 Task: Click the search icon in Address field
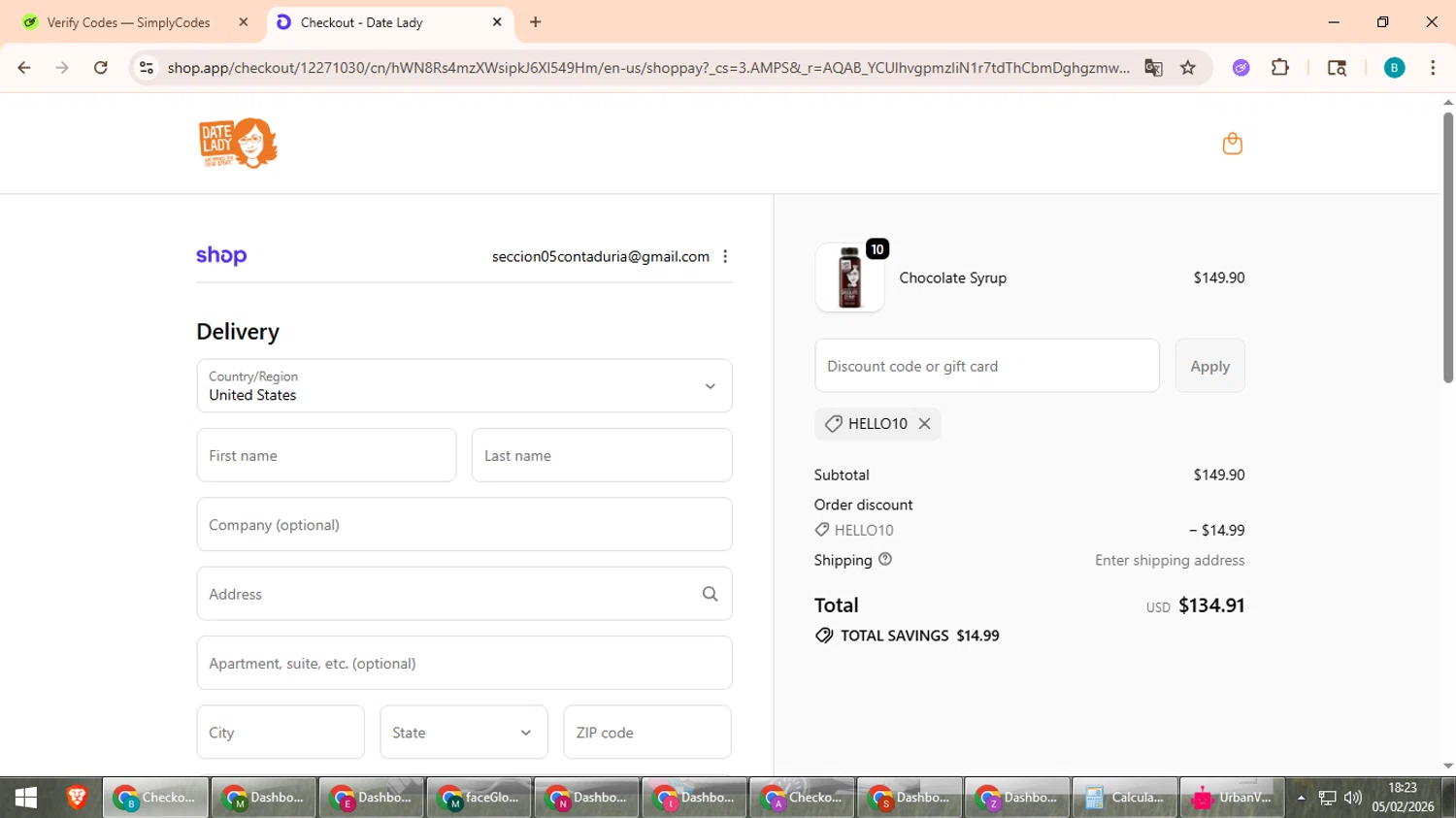click(x=710, y=594)
